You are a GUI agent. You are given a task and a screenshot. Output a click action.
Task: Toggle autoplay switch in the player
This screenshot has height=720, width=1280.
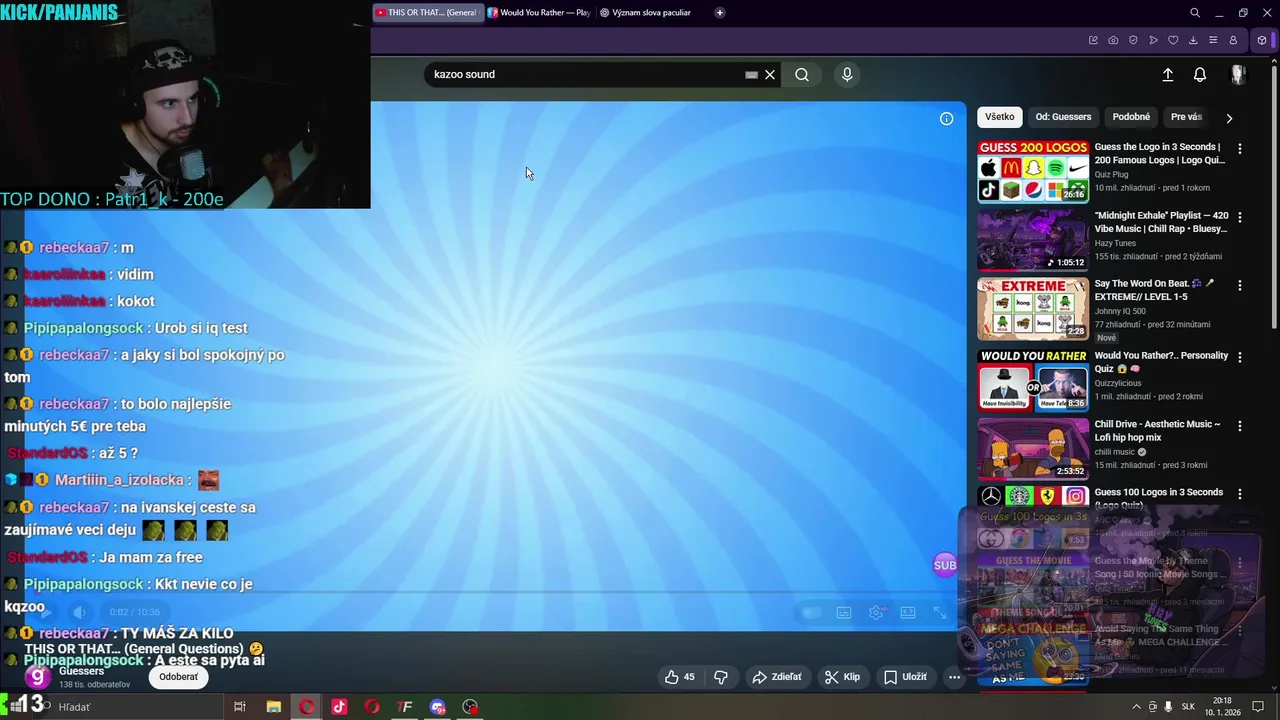[x=811, y=612]
